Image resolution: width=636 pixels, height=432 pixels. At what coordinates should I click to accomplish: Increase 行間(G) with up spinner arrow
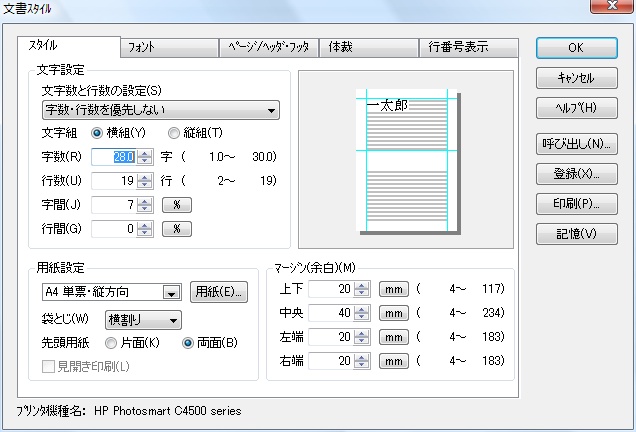[144, 225]
